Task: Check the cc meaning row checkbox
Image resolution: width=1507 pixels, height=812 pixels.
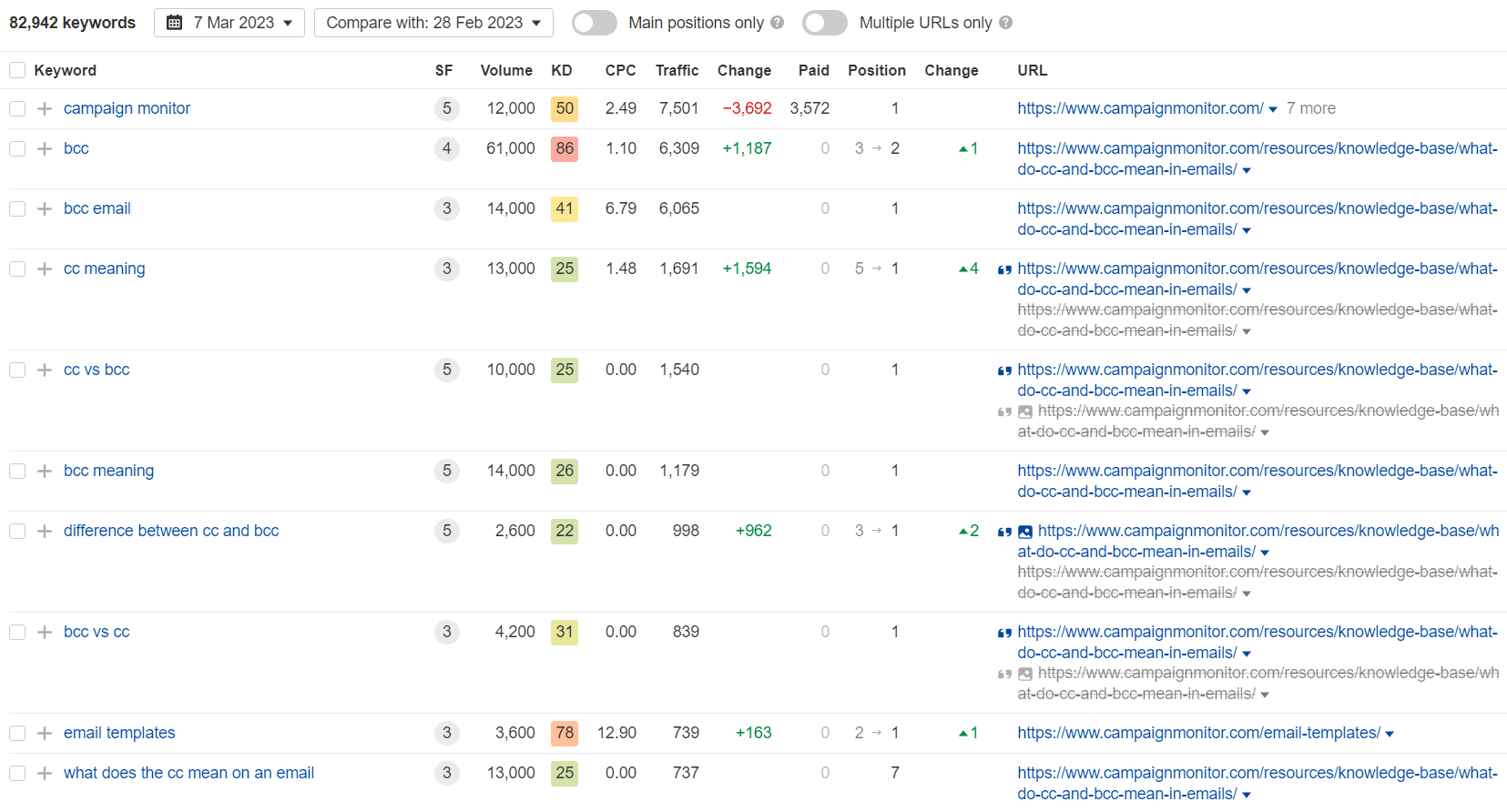Action: [x=17, y=269]
